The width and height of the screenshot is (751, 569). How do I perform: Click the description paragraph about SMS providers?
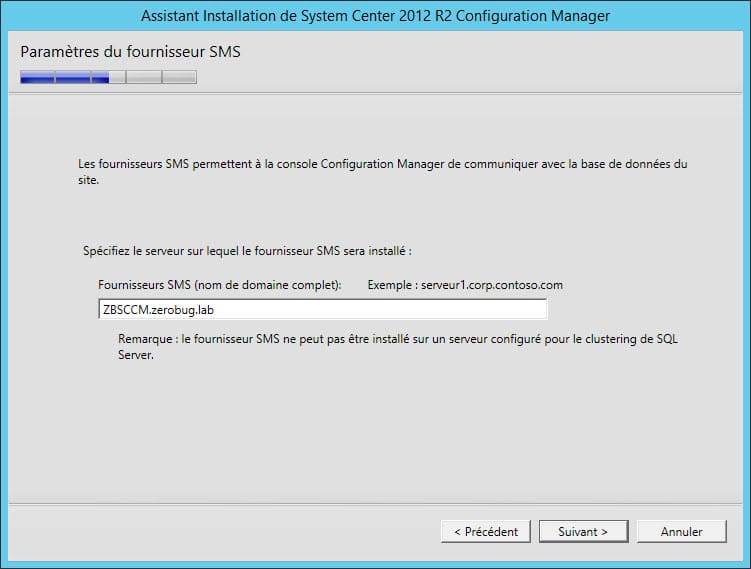(382, 172)
